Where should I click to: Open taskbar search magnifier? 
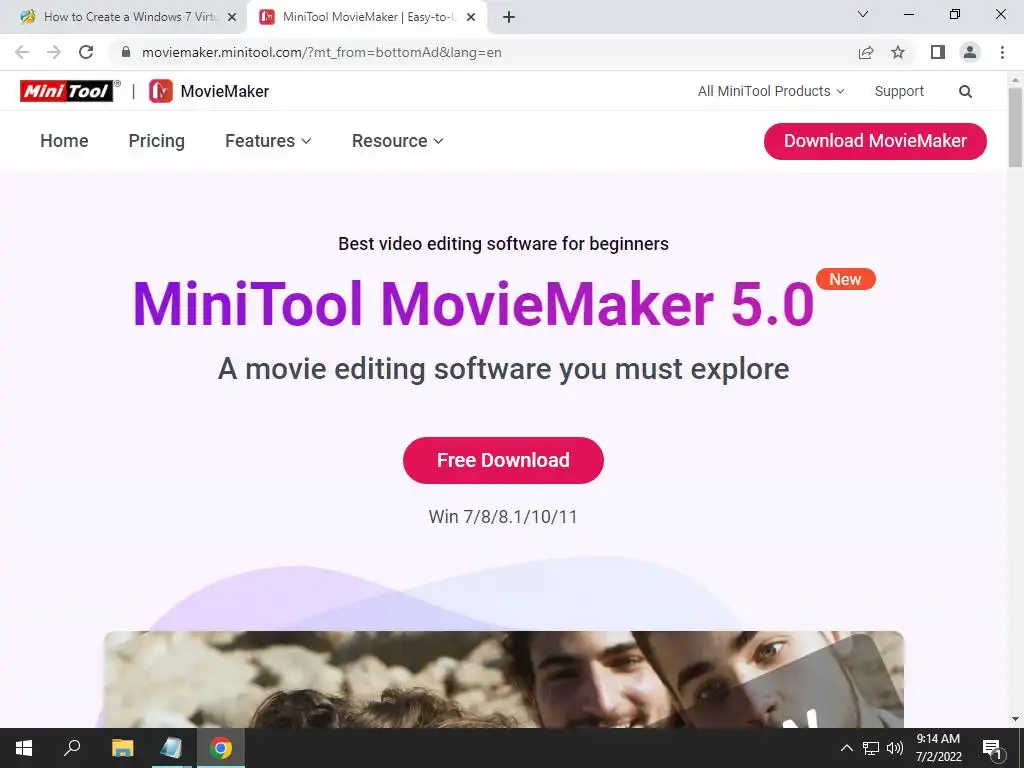(x=72, y=747)
